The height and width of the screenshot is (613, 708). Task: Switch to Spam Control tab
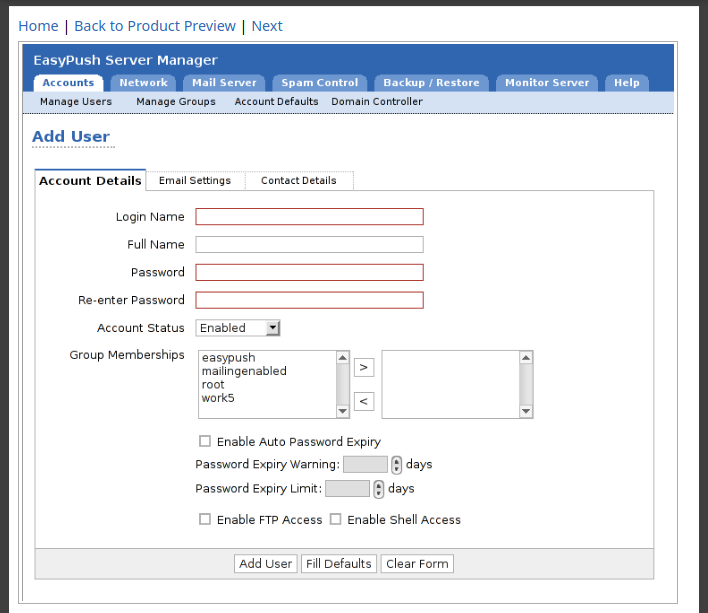(320, 83)
